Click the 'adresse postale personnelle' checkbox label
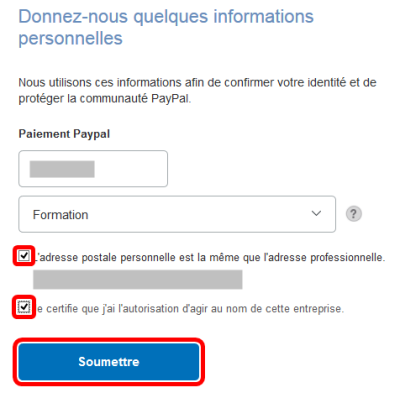Viewport: 400px width, 398px height. click(x=210, y=257)
